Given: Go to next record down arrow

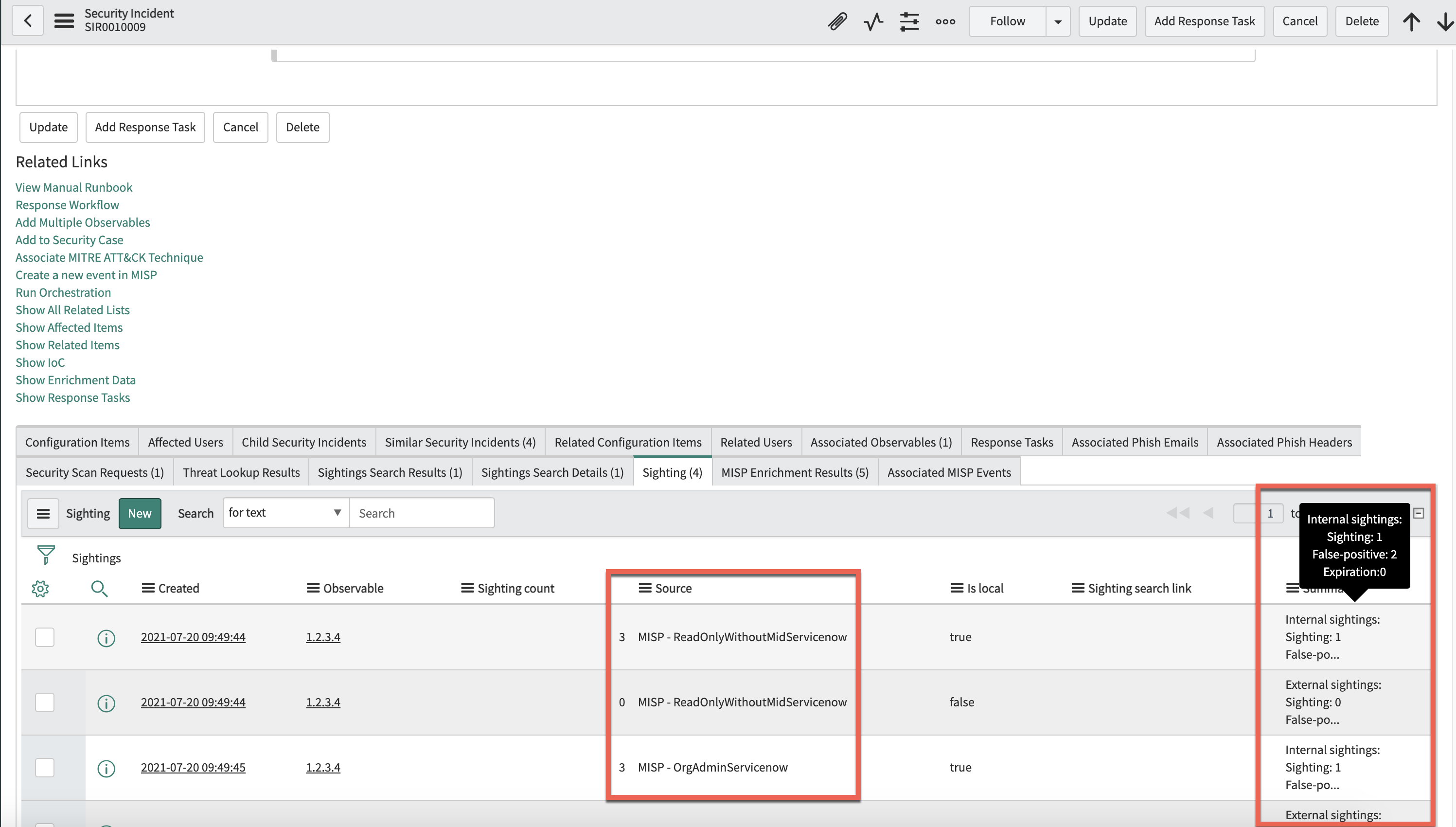Looking at the screenshot, I should 1445,21.
